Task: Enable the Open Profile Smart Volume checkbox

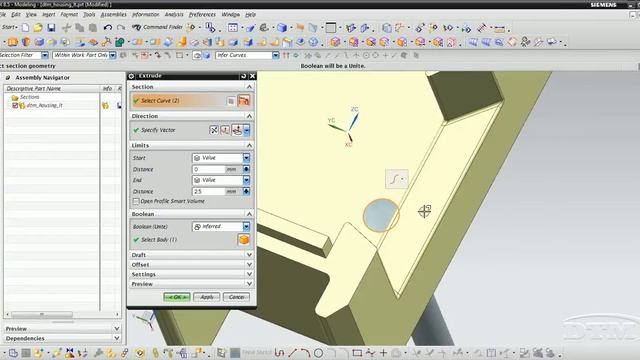Action: (x=136, y=201)
